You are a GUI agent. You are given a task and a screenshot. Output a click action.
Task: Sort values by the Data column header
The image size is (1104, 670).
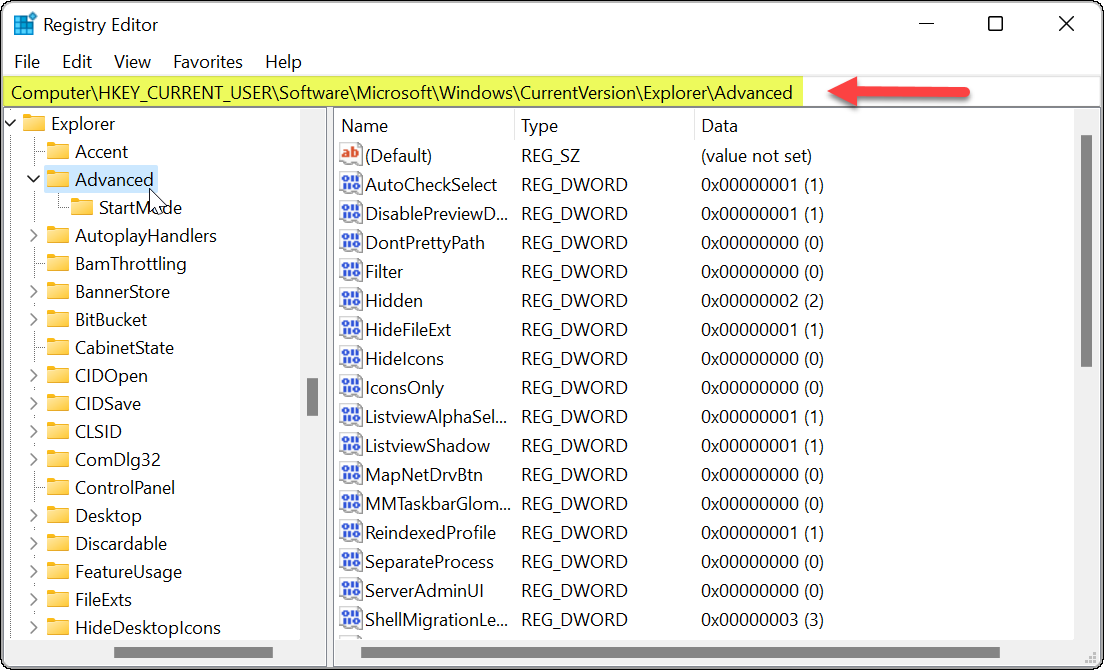[884, 126]
